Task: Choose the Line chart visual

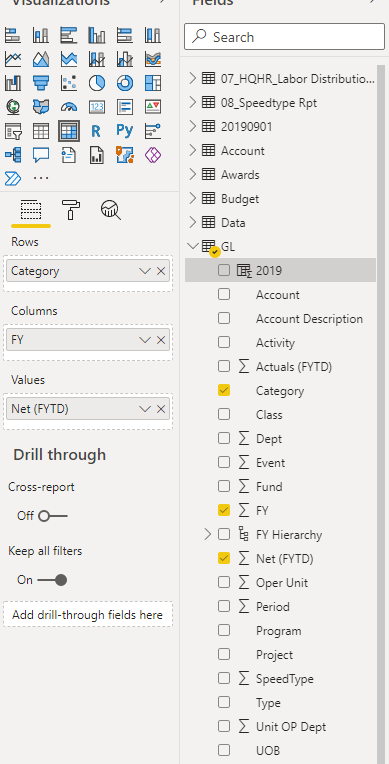Action: point(13,59)
